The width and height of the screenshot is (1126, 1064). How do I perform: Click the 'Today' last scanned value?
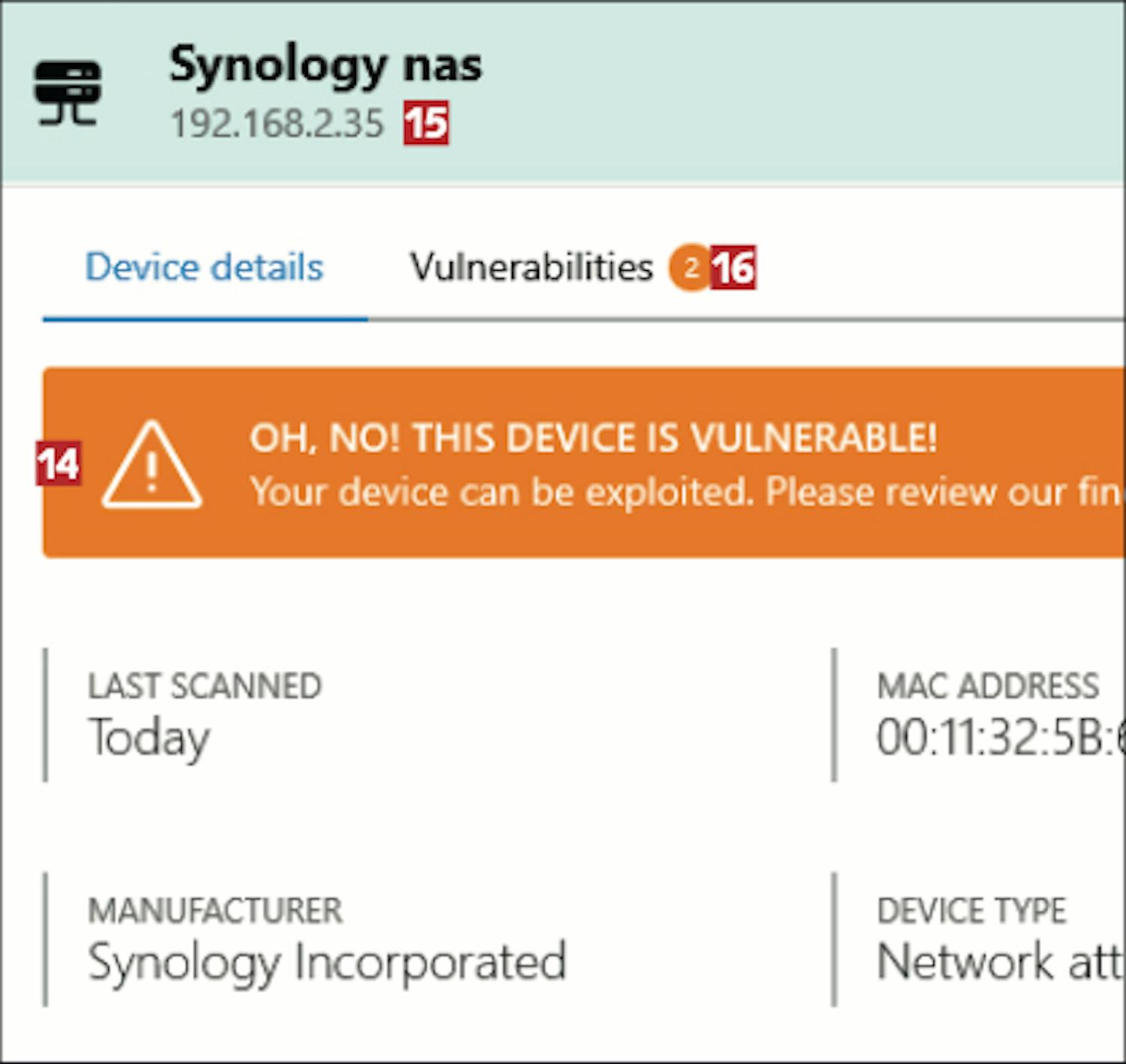pos(149,738)
